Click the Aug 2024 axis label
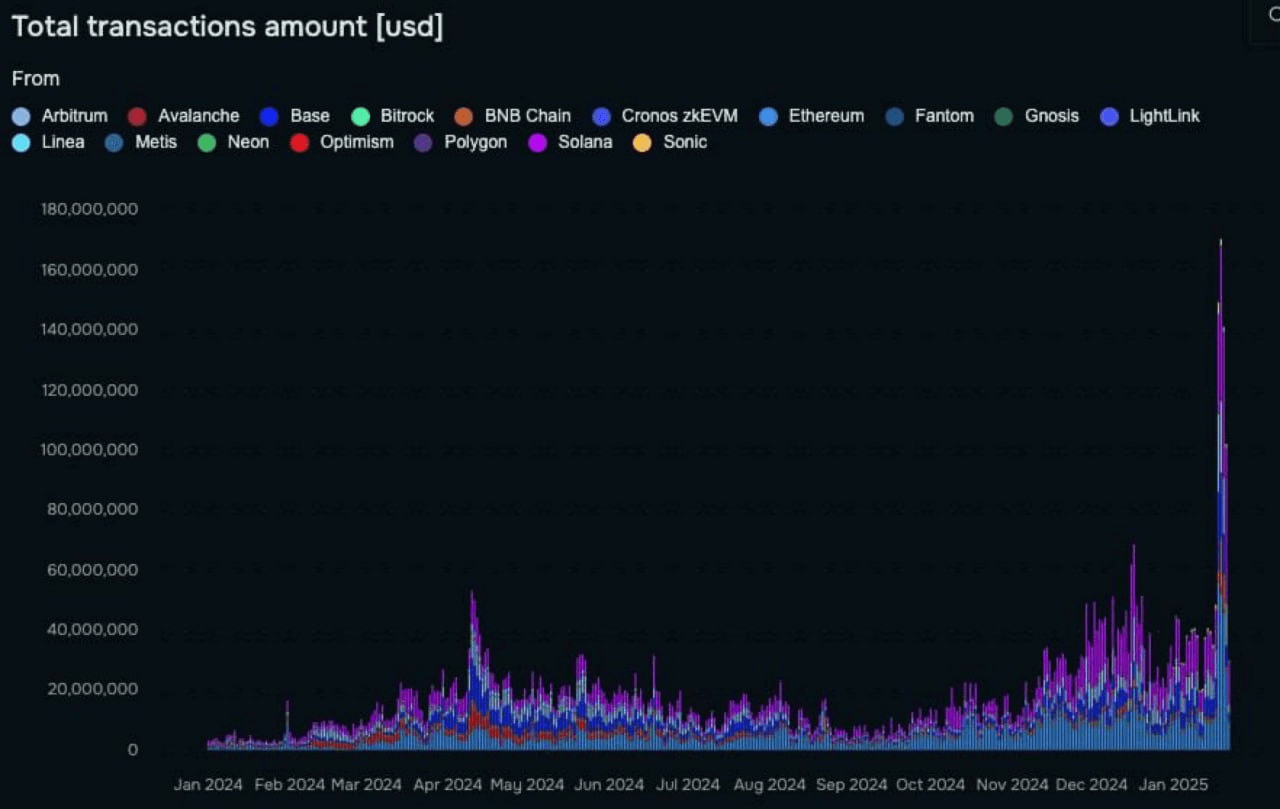The image size is (1280, 809). pos(769,785)
